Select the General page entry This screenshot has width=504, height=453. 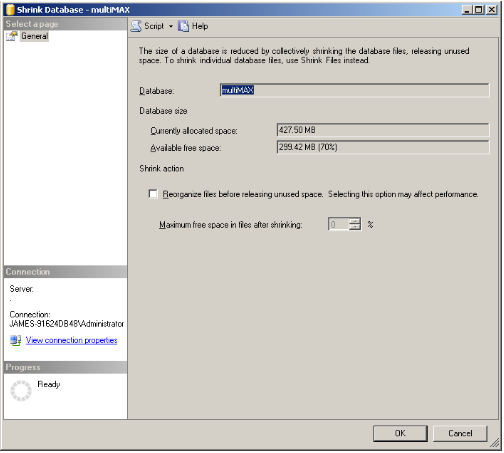click(x=35, y=36)
